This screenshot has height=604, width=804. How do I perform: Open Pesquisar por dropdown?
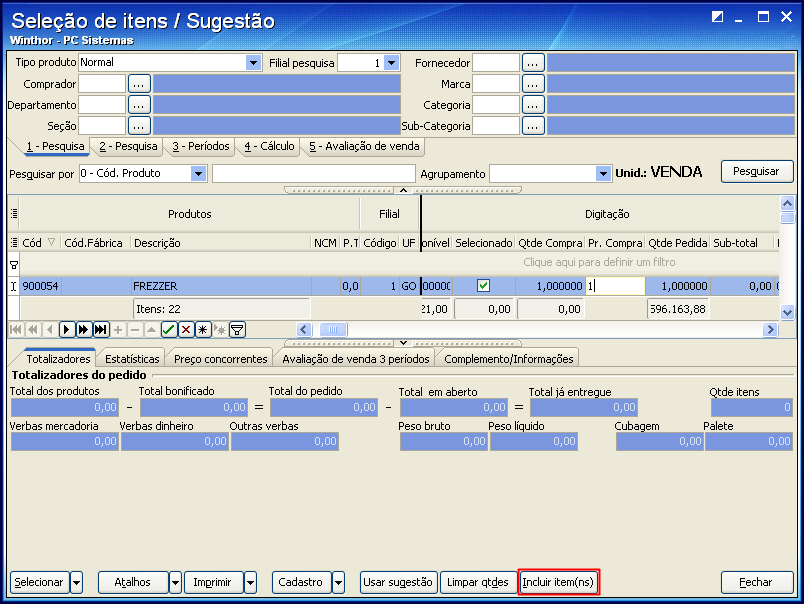[x=198, y=173]
